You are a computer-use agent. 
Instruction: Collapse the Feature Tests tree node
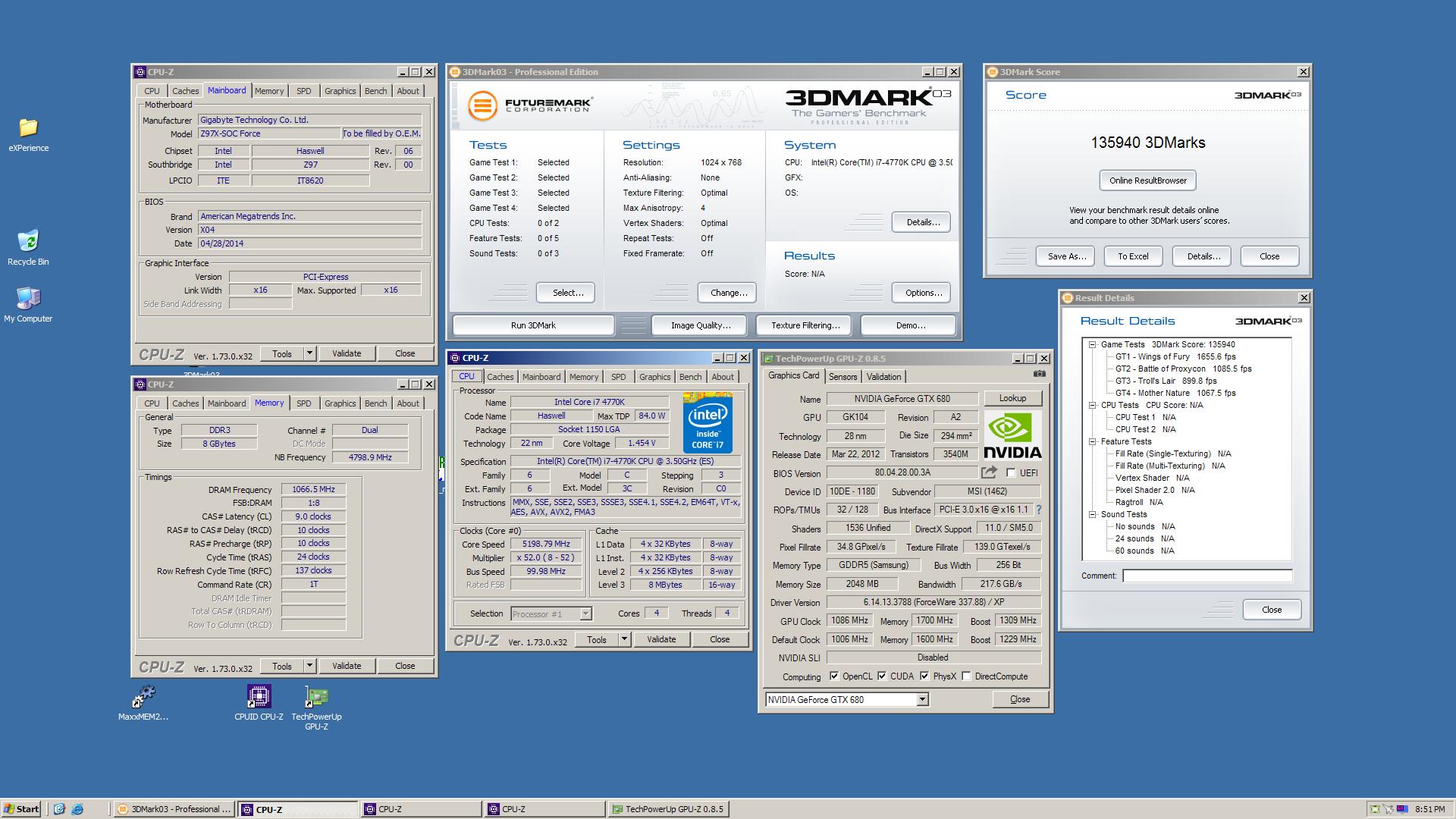point(1093,441)
